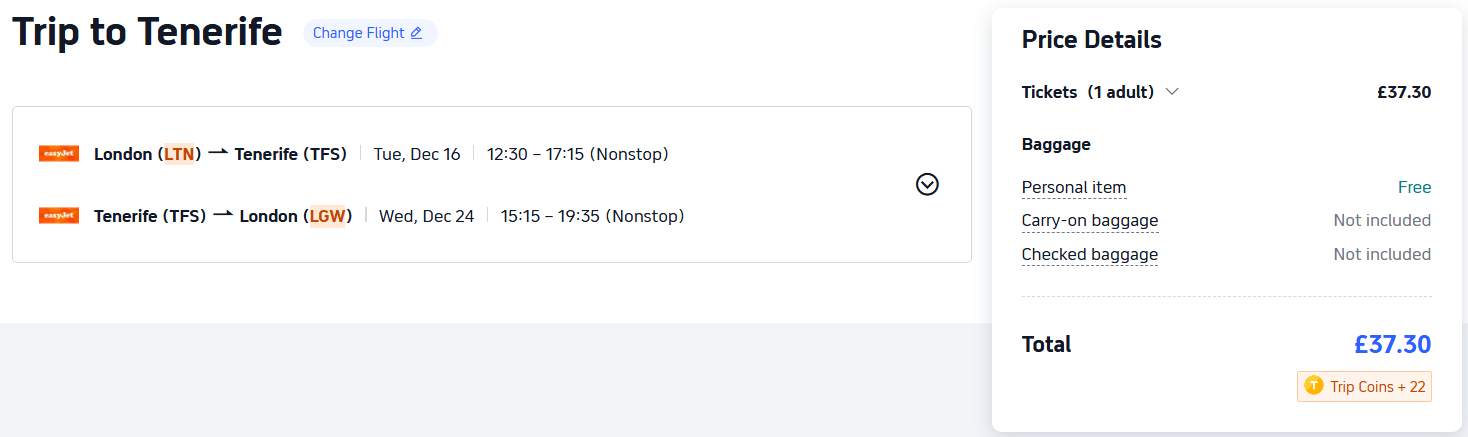Click the arrow between Tenerife and London (LGW)

point(223,215)
